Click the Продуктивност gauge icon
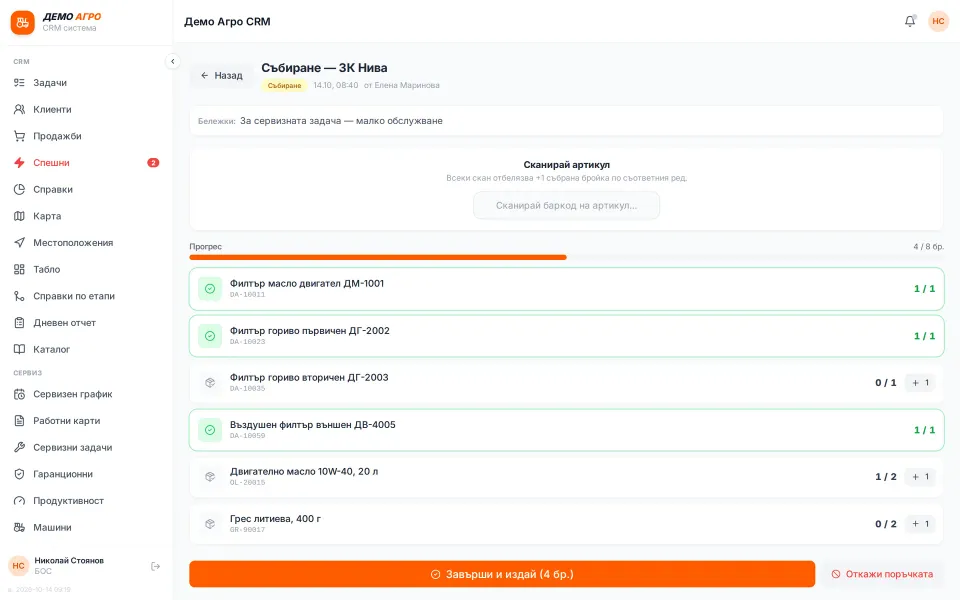960x600 pixels. point(20,501)
